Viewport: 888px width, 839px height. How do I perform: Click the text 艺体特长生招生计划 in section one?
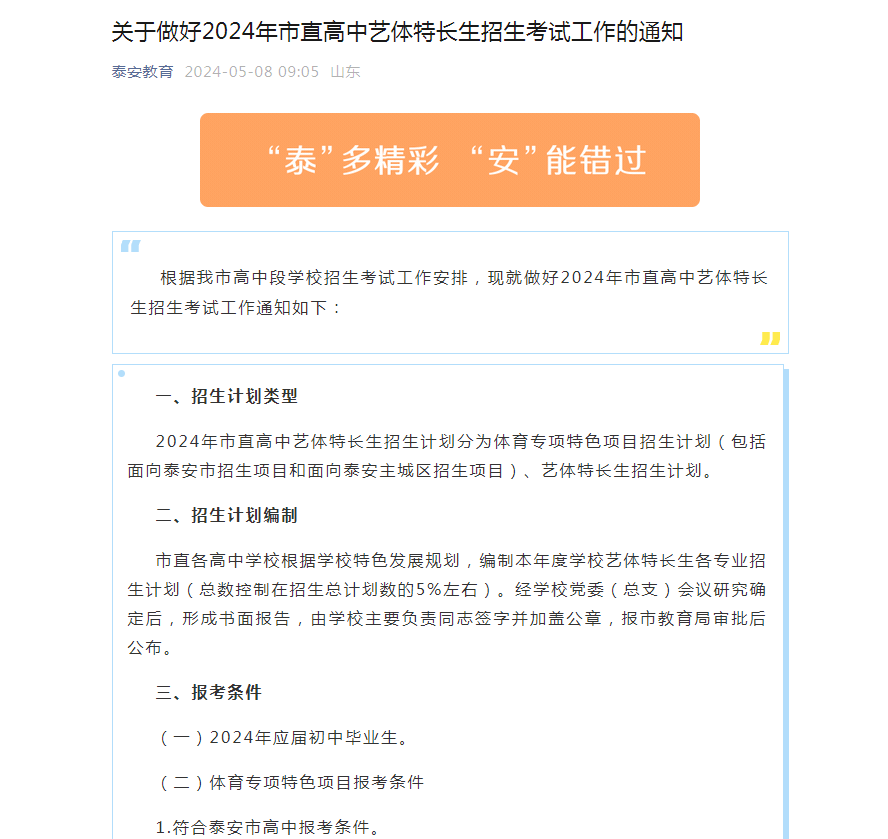[x=622, y=471]
